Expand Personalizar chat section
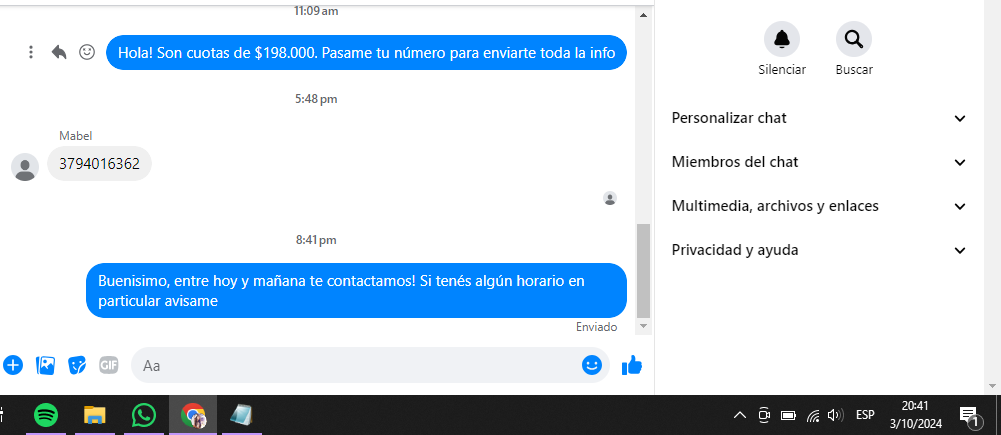Screen dimensions: 1001x435 pyautogui.click(x=819, y=118)
